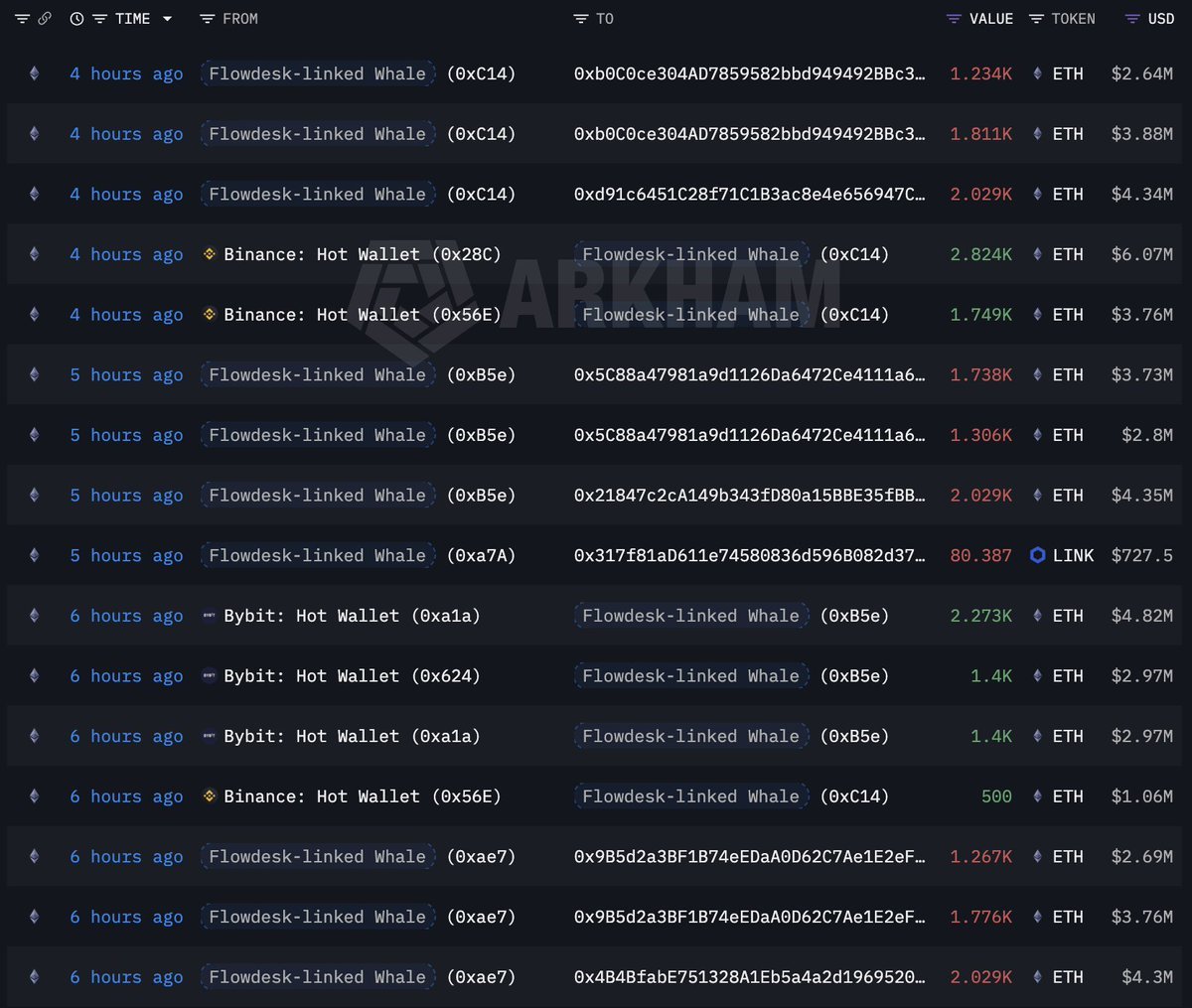Click the address starting 0xb0C0ce304 in the first row

point(750,73)
